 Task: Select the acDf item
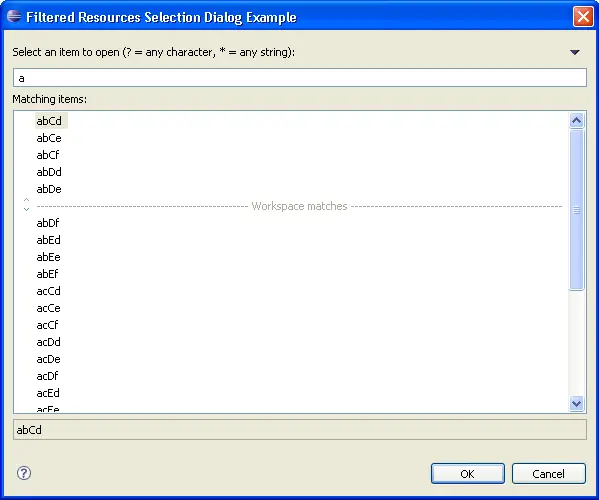coord(47,376)
